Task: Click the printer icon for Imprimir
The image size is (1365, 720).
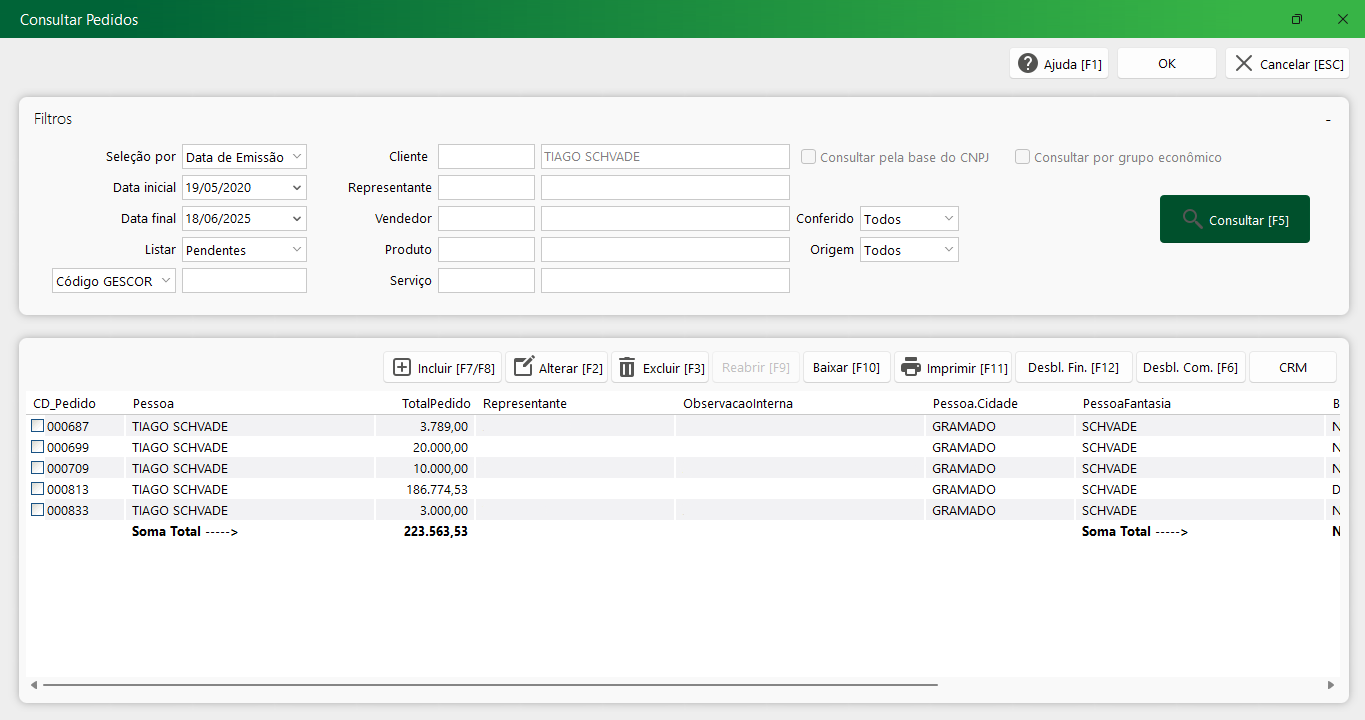Action: (x=910, y=367)
